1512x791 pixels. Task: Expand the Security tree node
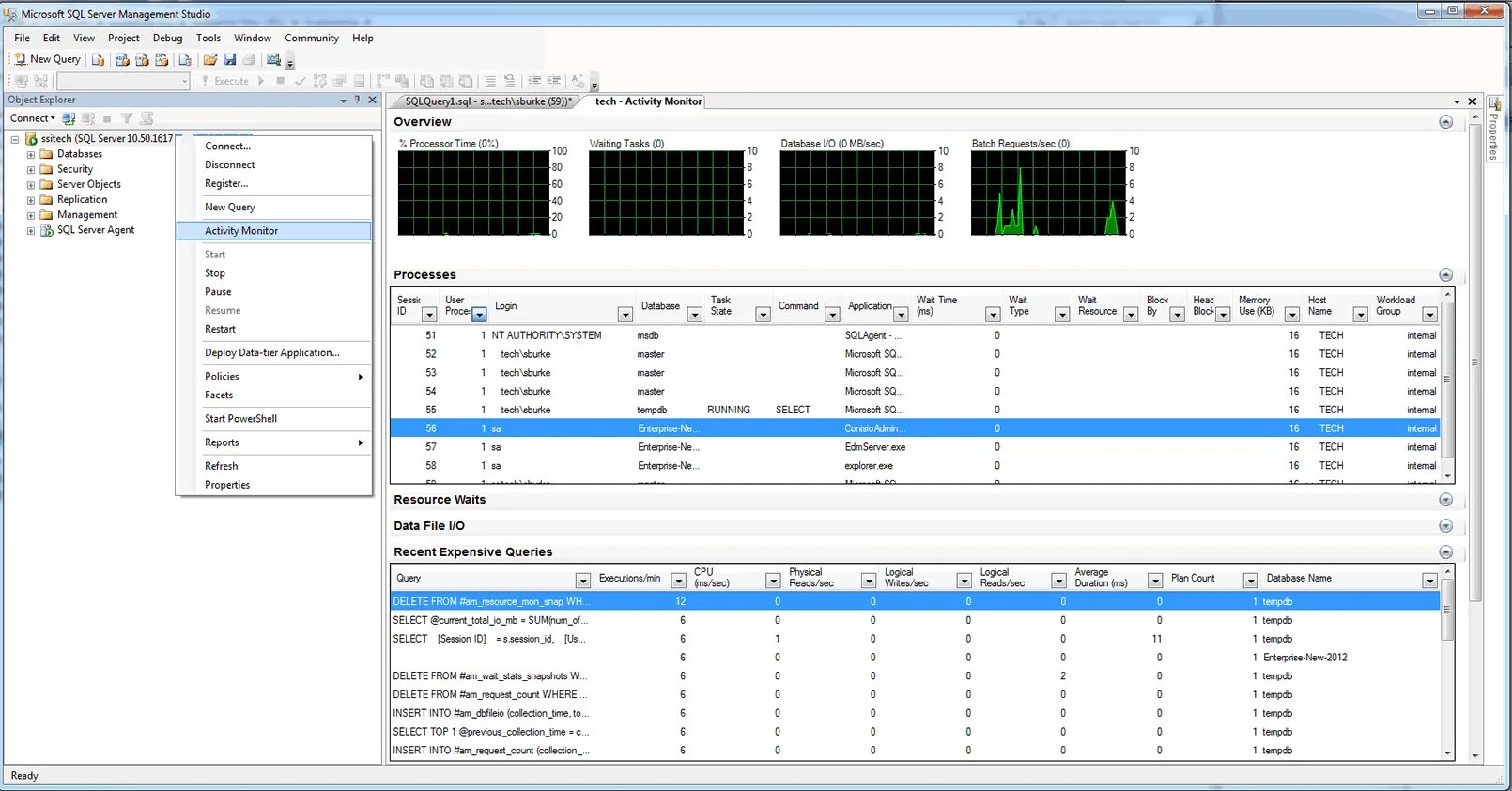click(x=30, y=169)
